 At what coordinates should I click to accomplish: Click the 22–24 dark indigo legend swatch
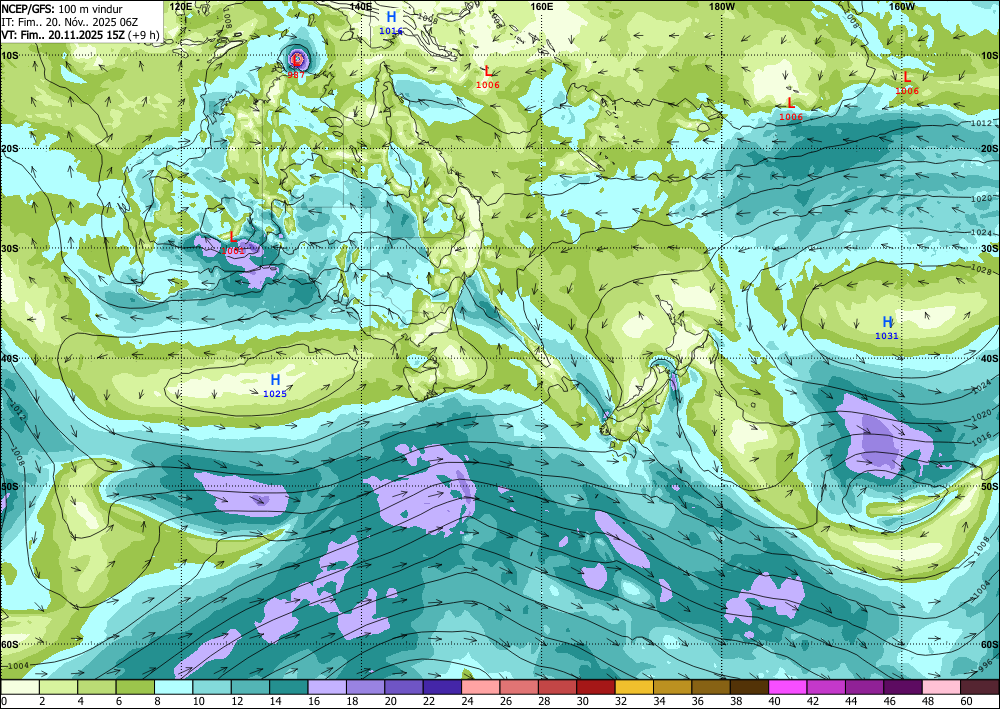pos(442,687)
